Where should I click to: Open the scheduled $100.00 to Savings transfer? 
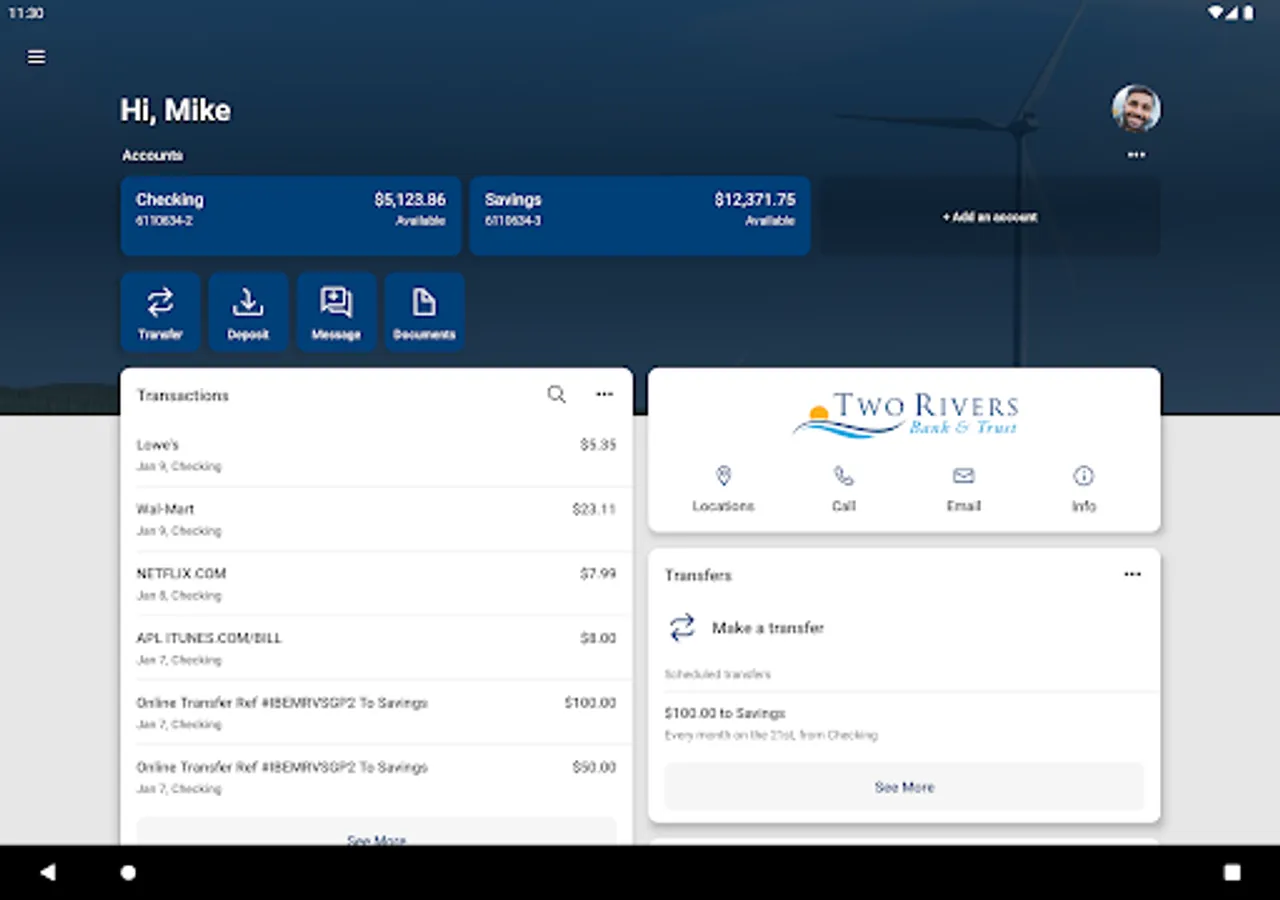[904, 723]
